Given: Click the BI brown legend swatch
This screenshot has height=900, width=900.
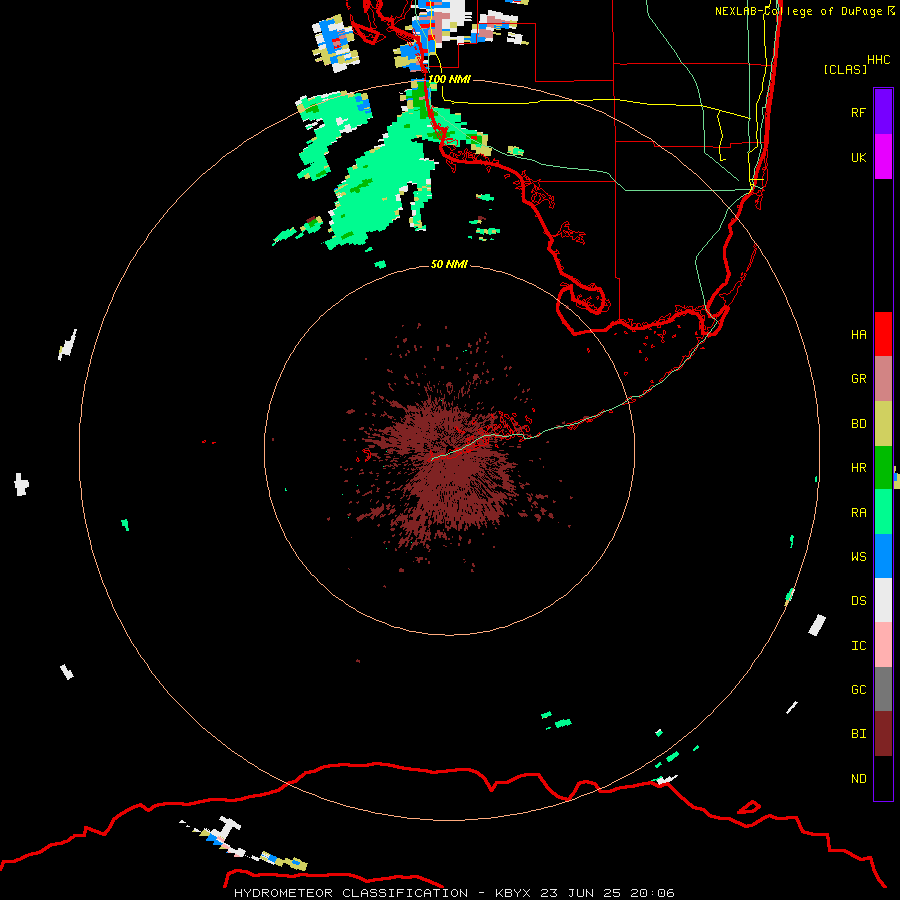Looking at the screenshot, I should click(883, 734).
